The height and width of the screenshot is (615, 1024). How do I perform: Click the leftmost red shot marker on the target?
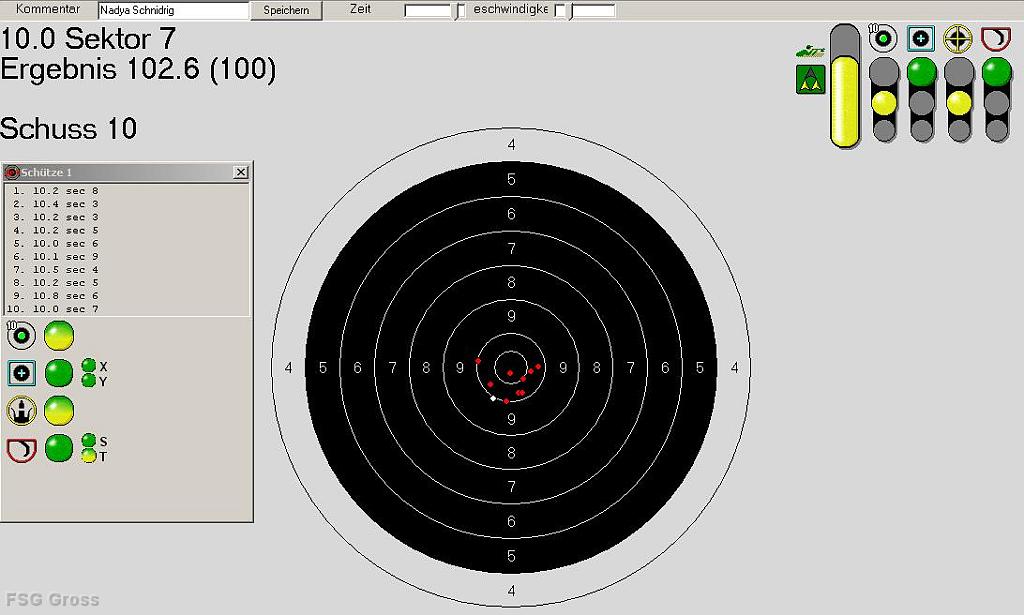[478, 360]
